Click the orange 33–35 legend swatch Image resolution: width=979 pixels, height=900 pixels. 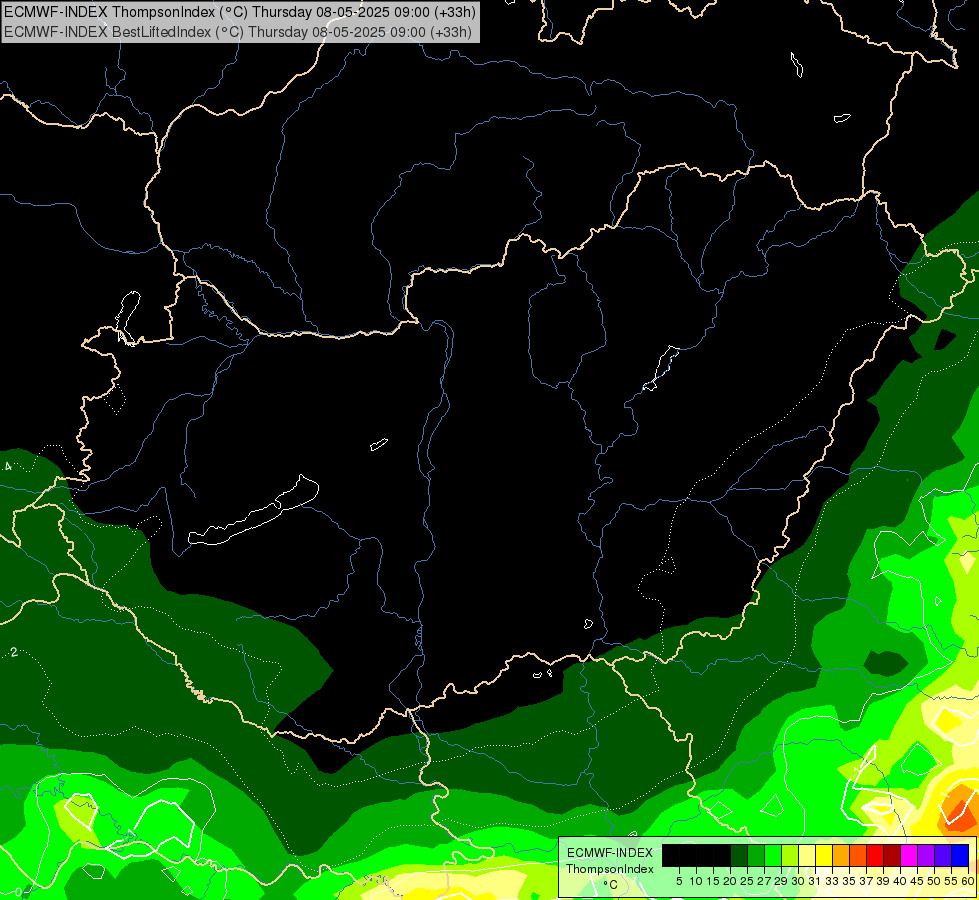(x=841, y=855)
